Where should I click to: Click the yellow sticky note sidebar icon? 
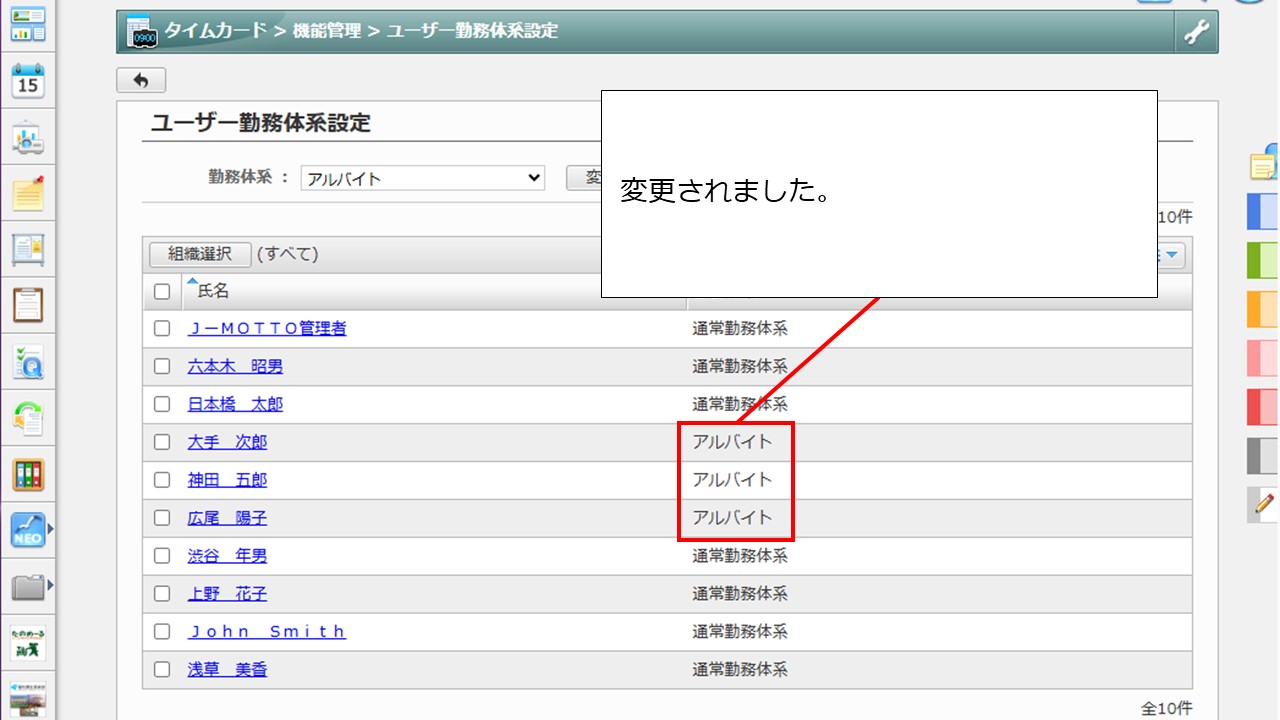click(28, 194)
